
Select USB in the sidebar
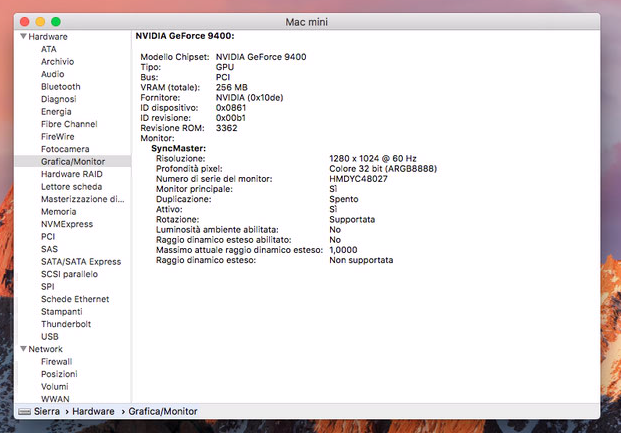coord(50,336)
